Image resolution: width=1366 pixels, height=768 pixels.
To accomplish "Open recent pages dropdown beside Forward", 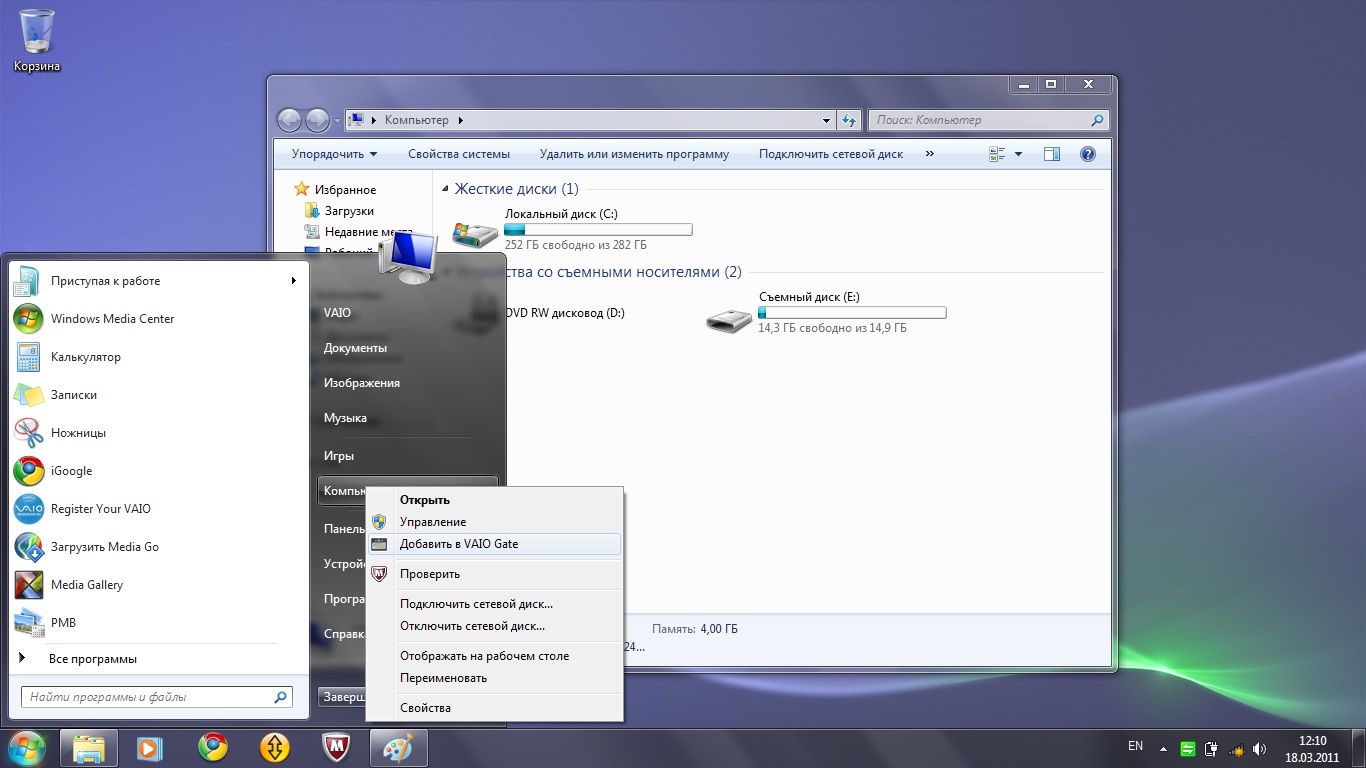I will coord(337,120).
